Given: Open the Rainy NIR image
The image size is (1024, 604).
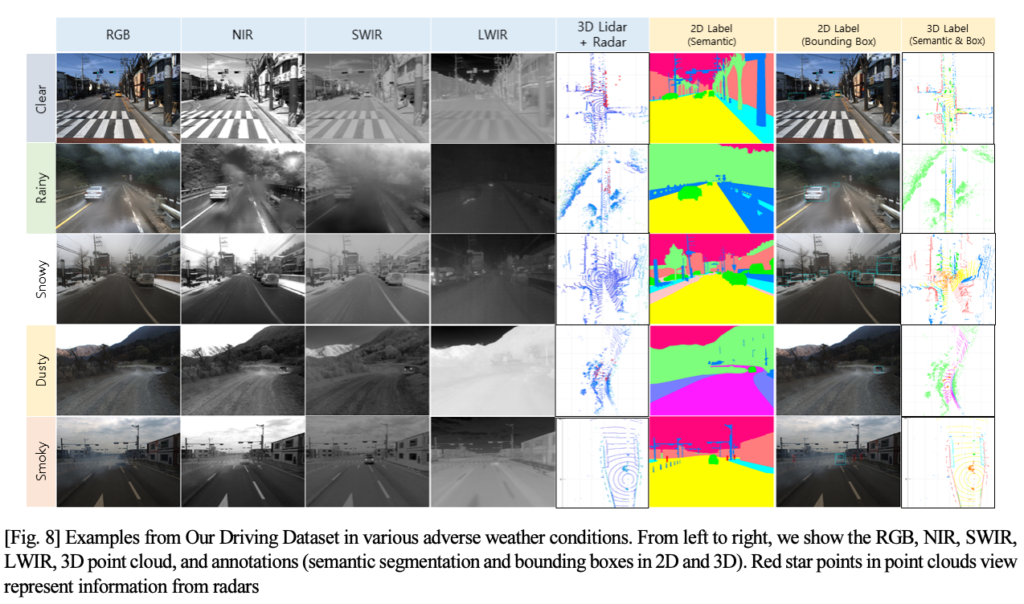Looking at the screenshot, I should (x=243, y=188).
